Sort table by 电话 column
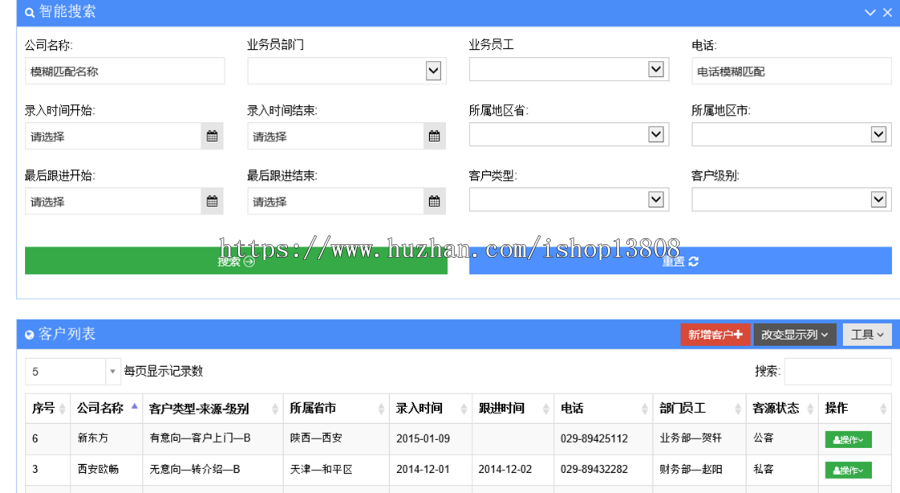900x493 pixels. tap(603, 408)
